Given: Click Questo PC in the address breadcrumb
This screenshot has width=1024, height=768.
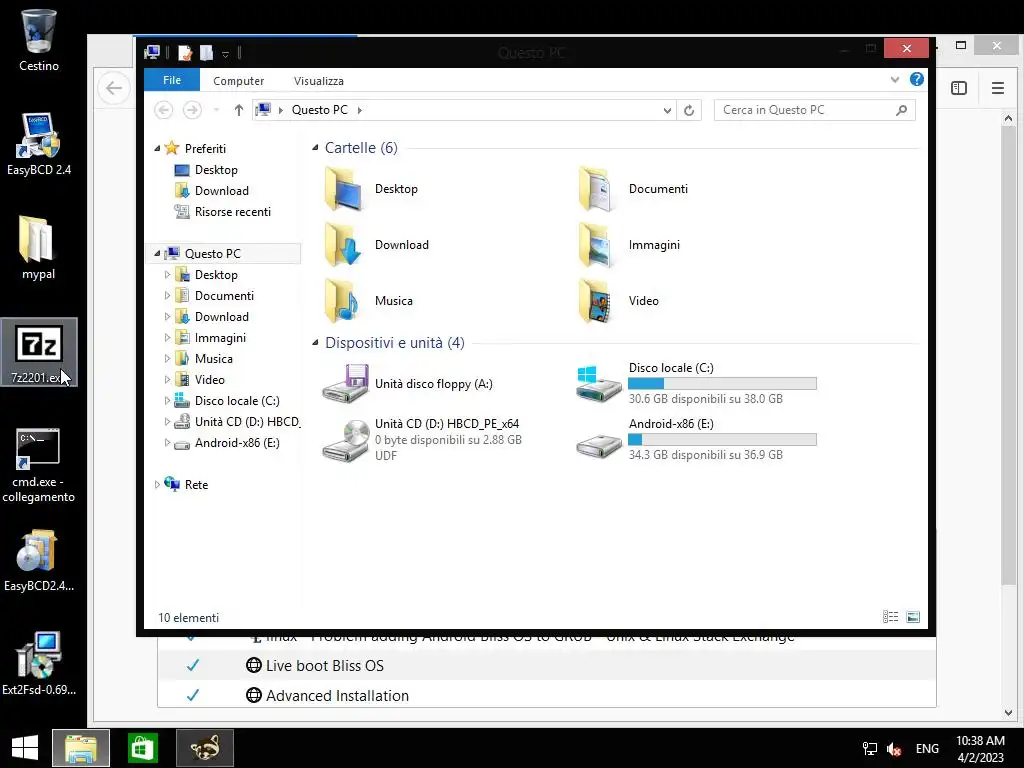Looking at the screenshot, I should click(319, 110).
